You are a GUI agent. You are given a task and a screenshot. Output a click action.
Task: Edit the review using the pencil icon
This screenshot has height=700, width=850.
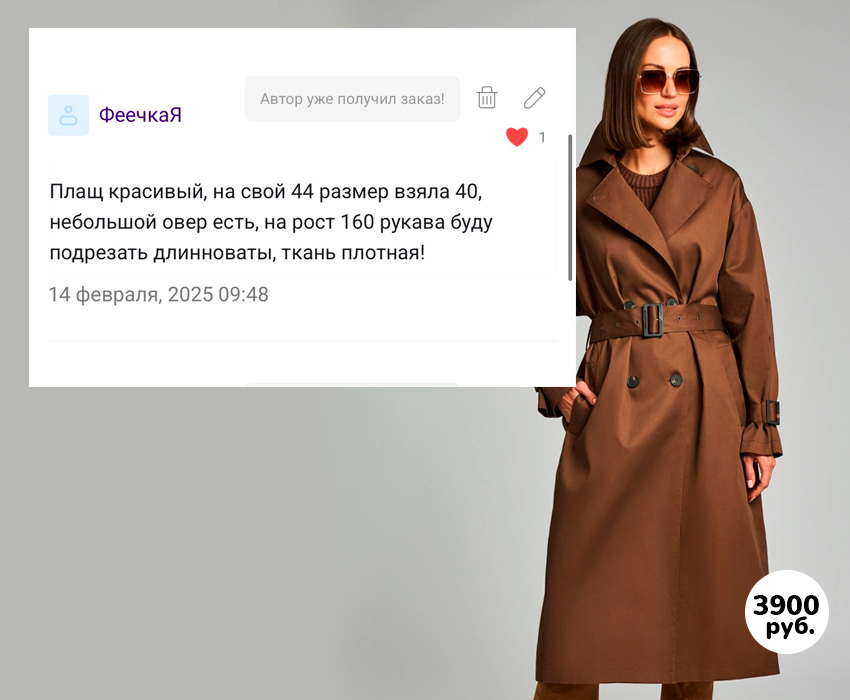pyautogui.click(x=535, y=98)
